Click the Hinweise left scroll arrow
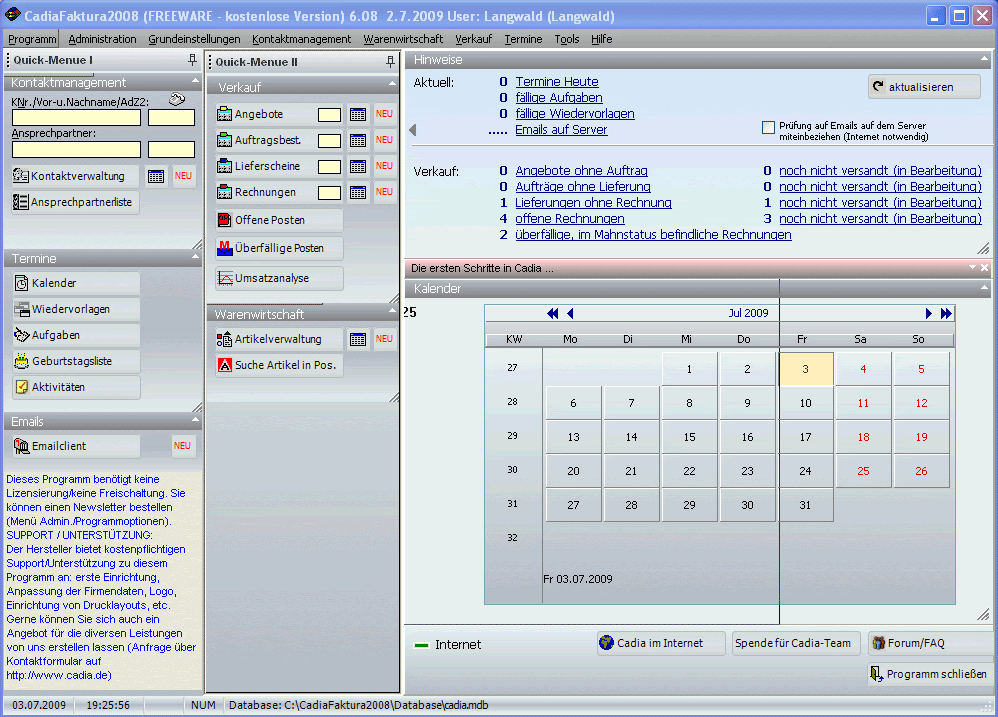This screenshot has height=717, width=998. pos(412,130)
